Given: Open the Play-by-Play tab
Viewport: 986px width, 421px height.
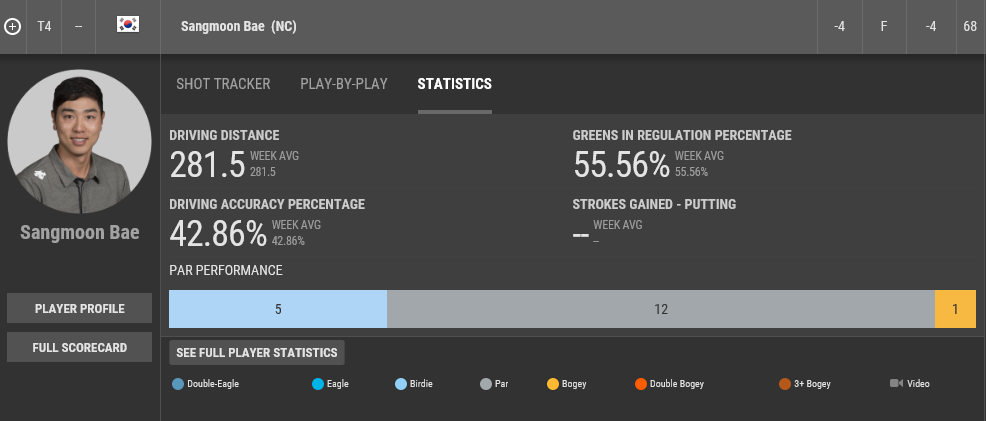Looking at the screenshot, I should click(344, 84).
